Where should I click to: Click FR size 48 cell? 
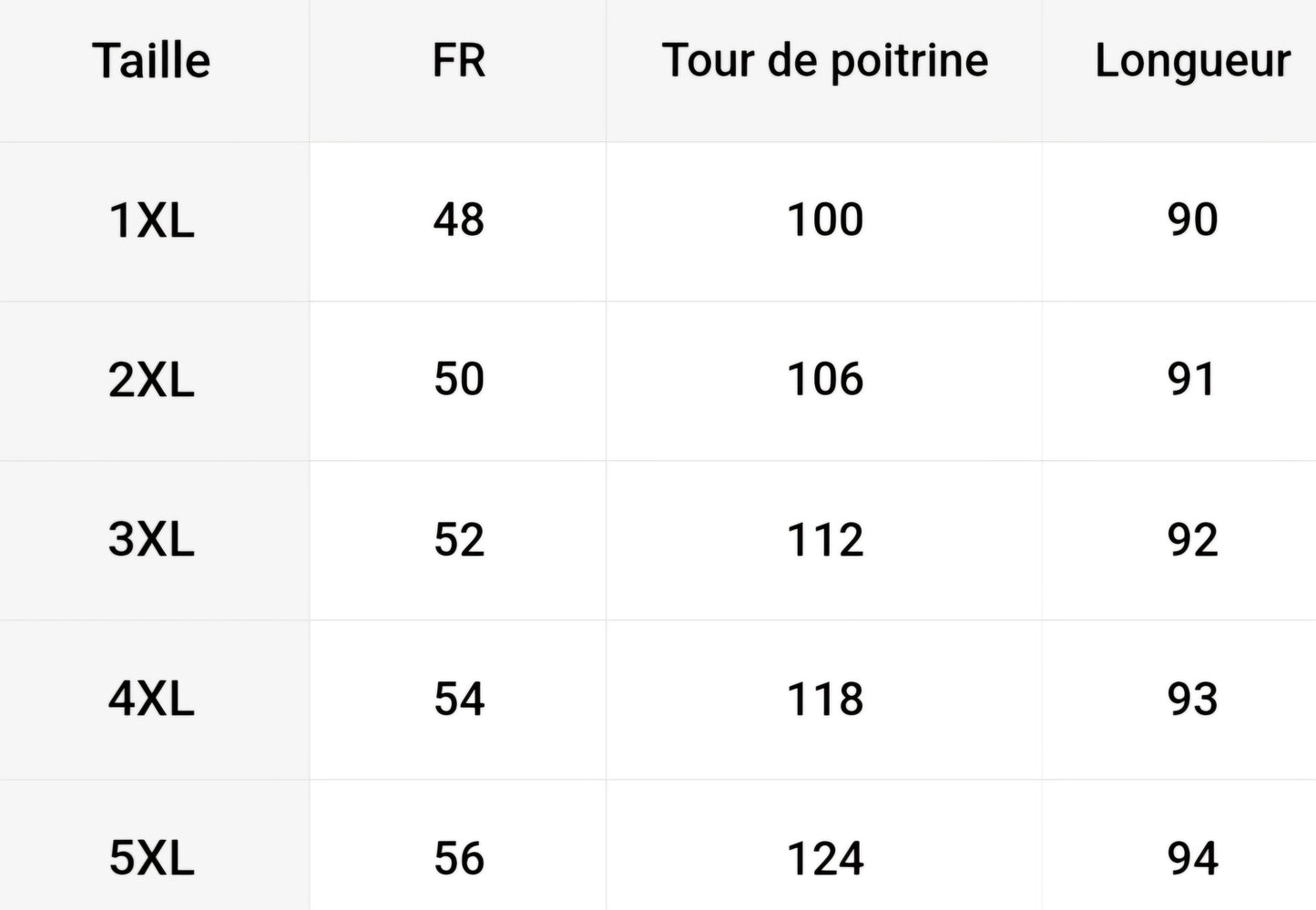click(458, 220)
